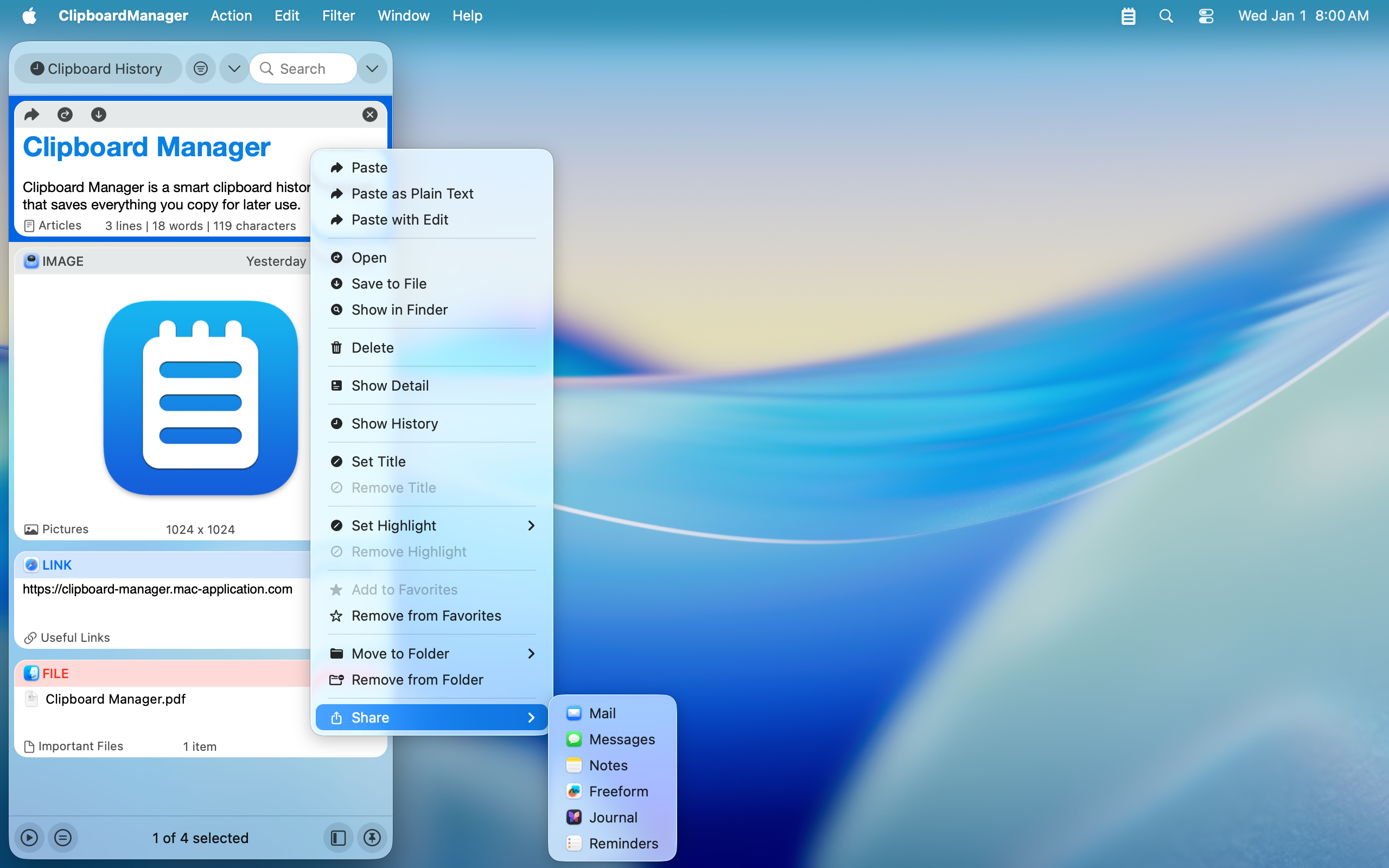Click the sidebar panel icon in bottom bar

(338, 838)
